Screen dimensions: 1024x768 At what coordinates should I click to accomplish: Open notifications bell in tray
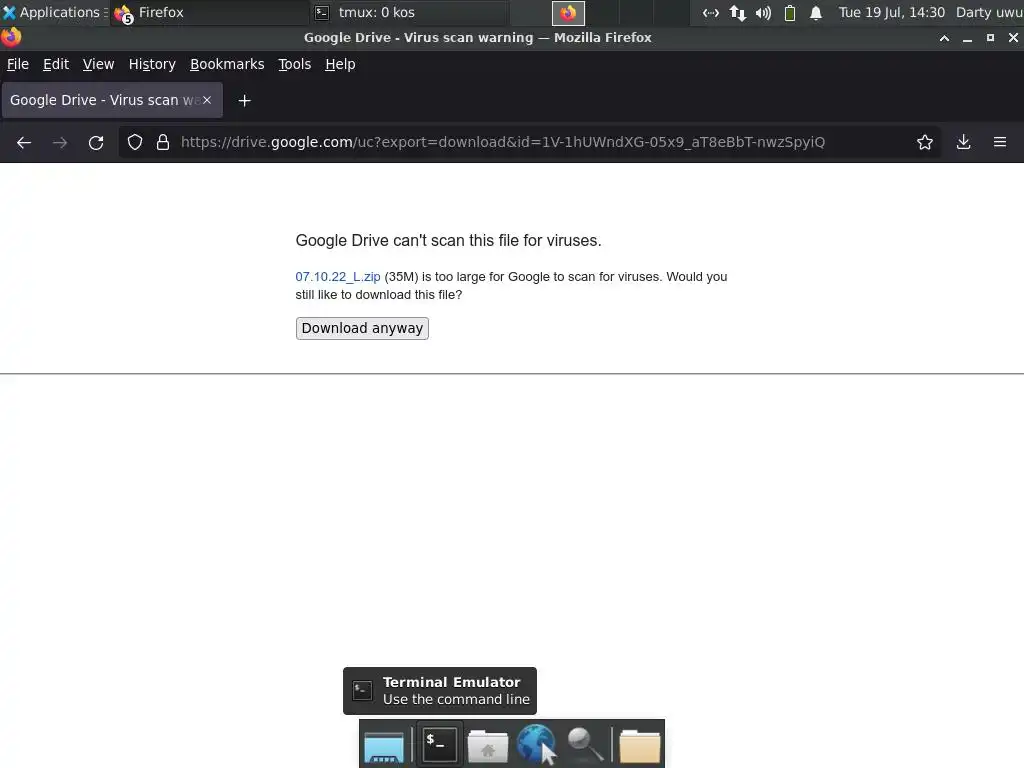[816, 13]
